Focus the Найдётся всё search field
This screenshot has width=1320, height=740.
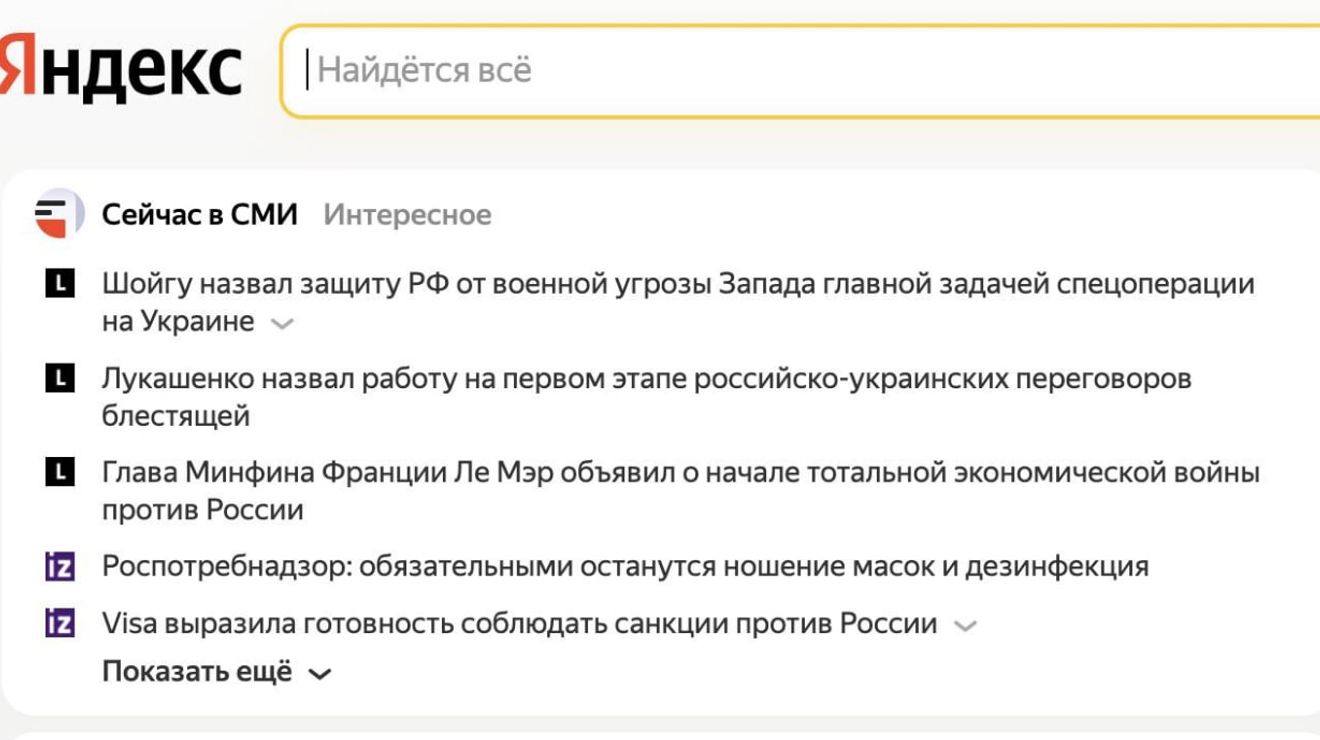[800, 71]
